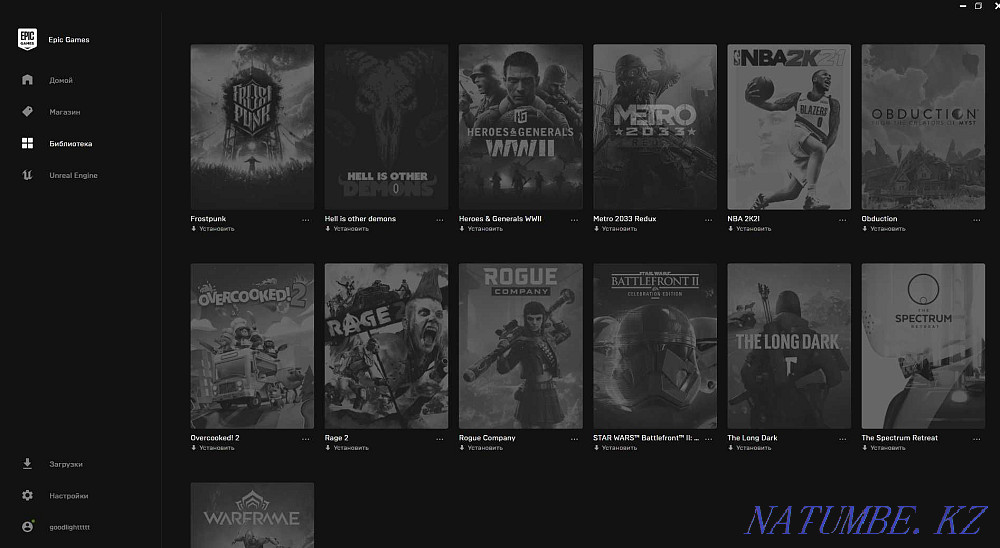Image resolution: width=1000 pixels, height=548 pixels.
Task: Click Установить under Hell is other demons
Action: click(x=351, y=228)
